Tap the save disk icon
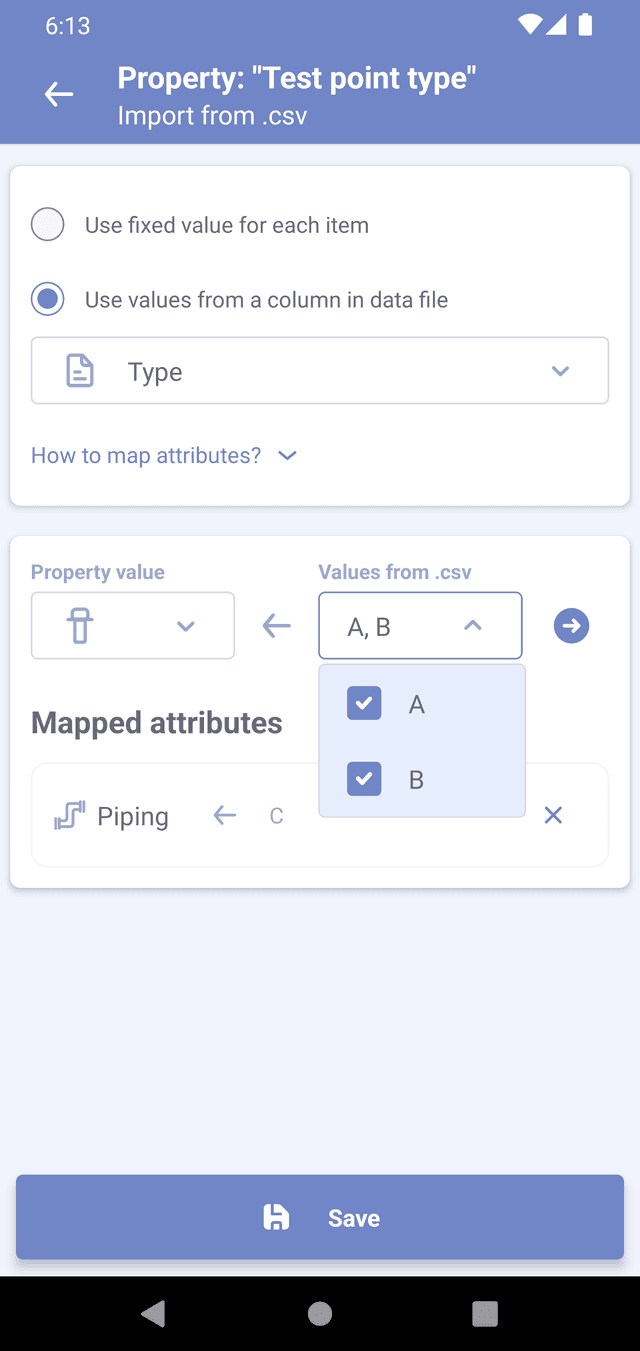Viewport: 640px width, 1351px height. (x=275, y=1217)
